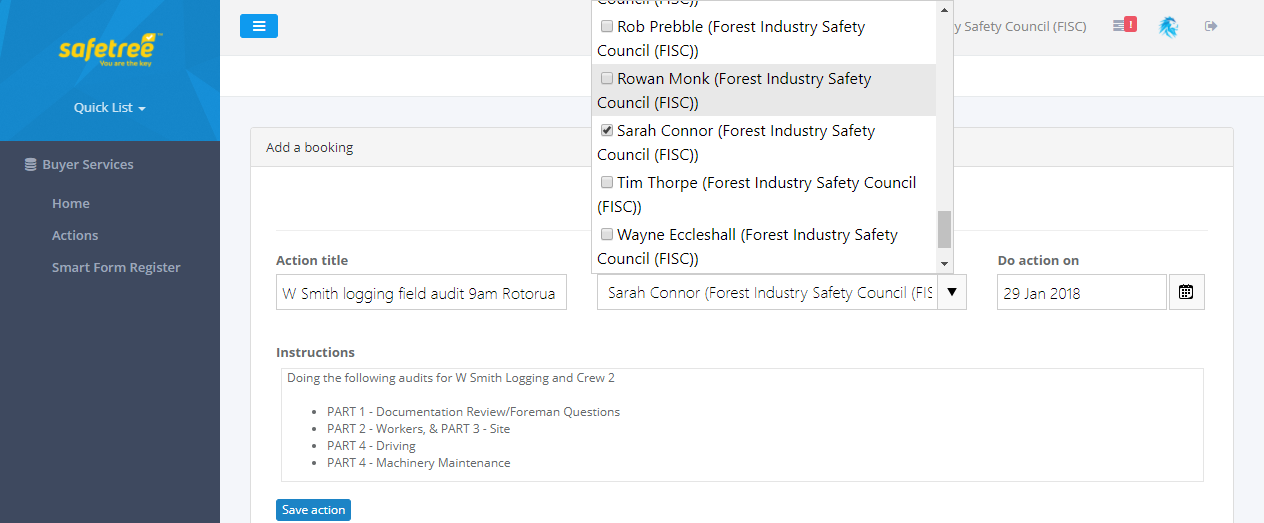The width and height of the screenshot is (1264, 523).
Task: Open the Actions menu item
Action: pyautogui.click(x=75, y=236)
